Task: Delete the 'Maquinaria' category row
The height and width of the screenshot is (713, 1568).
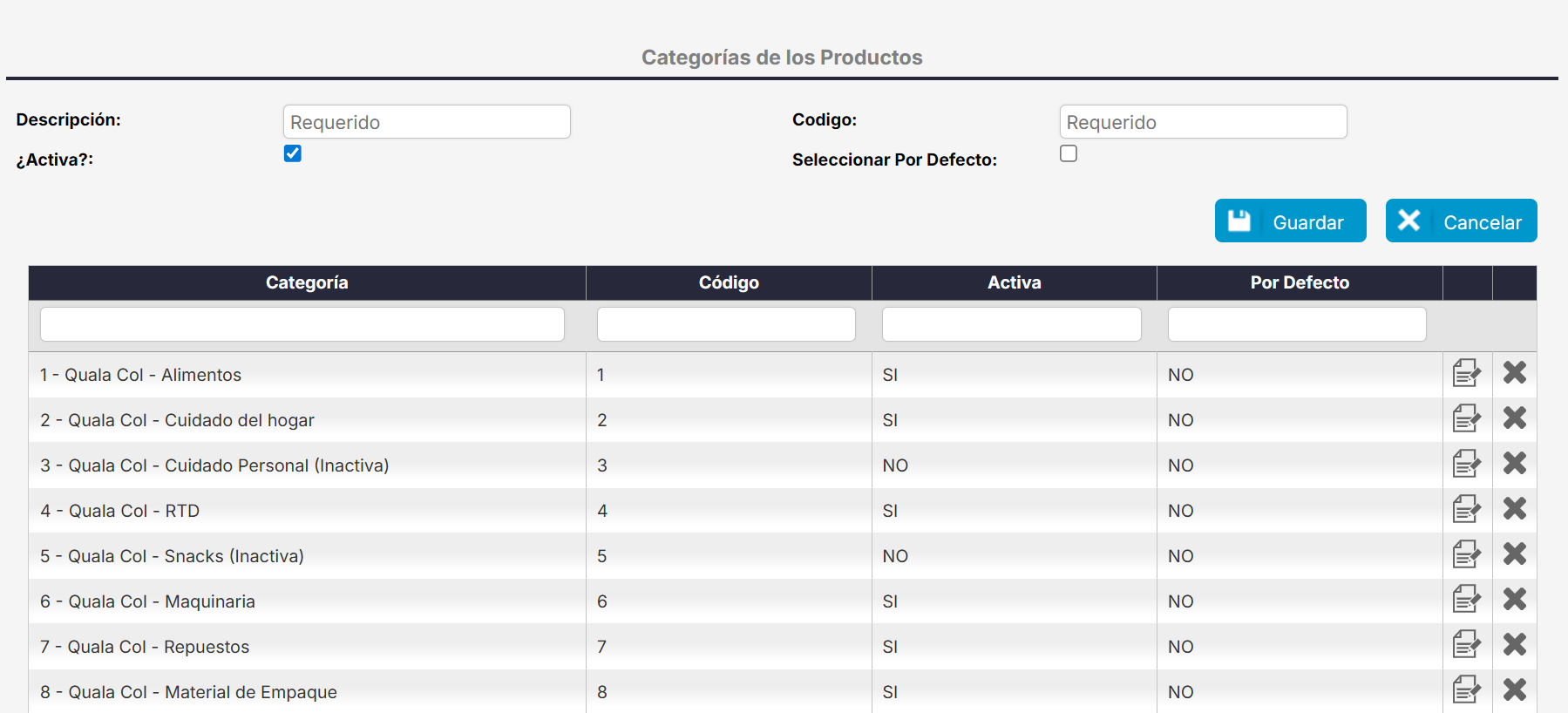Action: pos(1515,600)
